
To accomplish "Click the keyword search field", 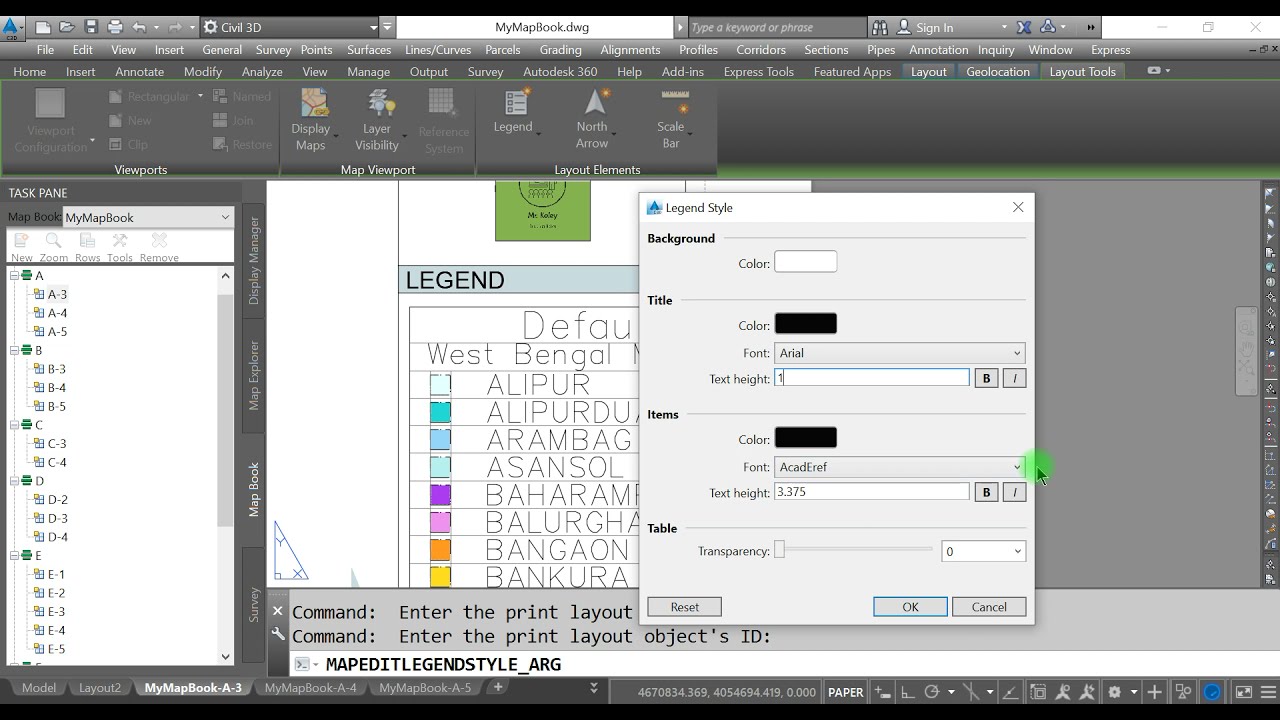I will [x=775, y=27].
